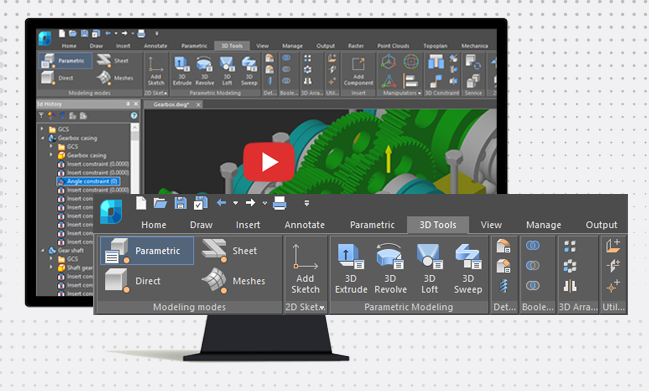Collapse top-level Gearbox casing node in history tree
This screenshot has width=649, height=391.
(42, 138)
